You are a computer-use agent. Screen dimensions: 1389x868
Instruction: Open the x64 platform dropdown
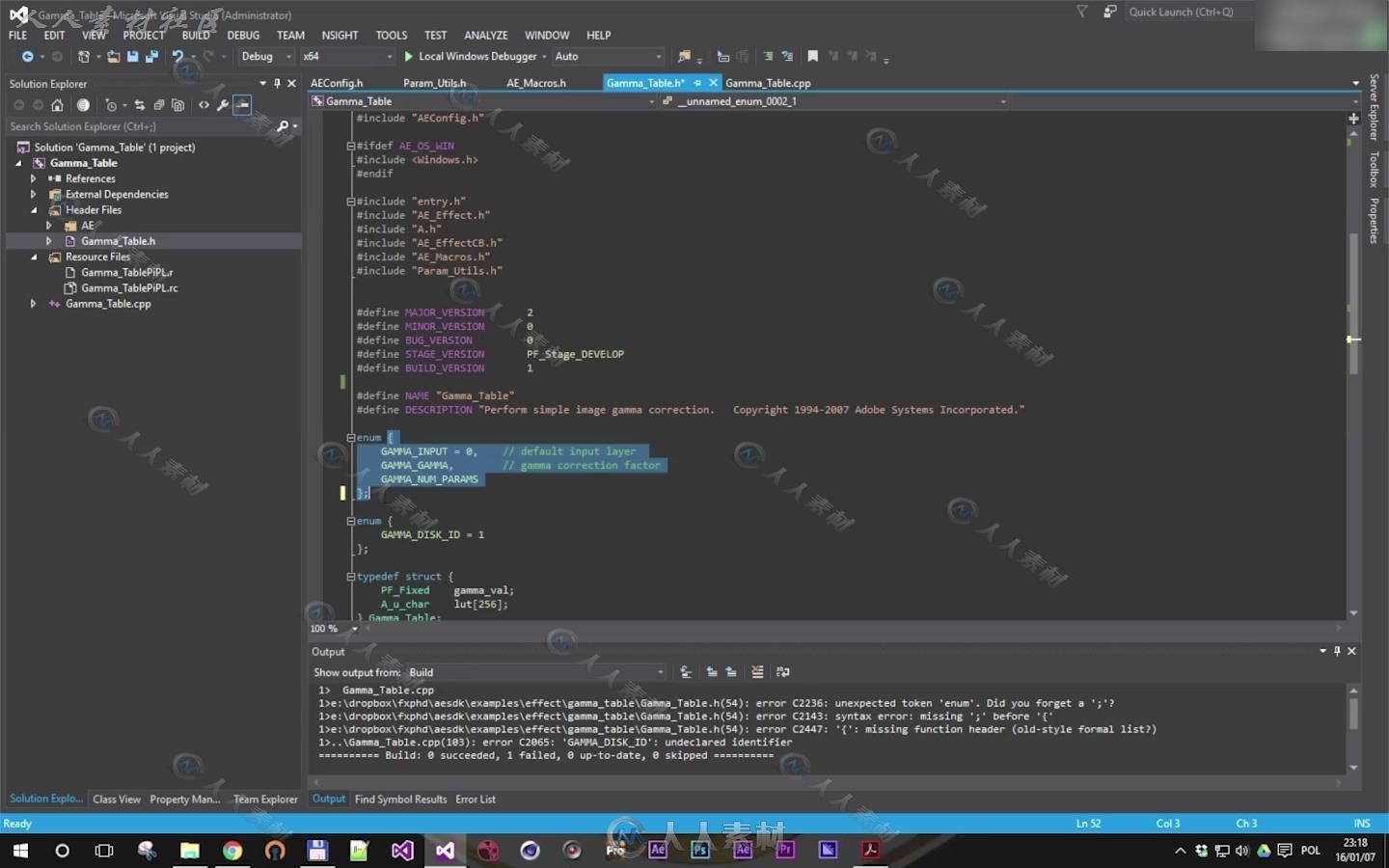coord(347,57)
